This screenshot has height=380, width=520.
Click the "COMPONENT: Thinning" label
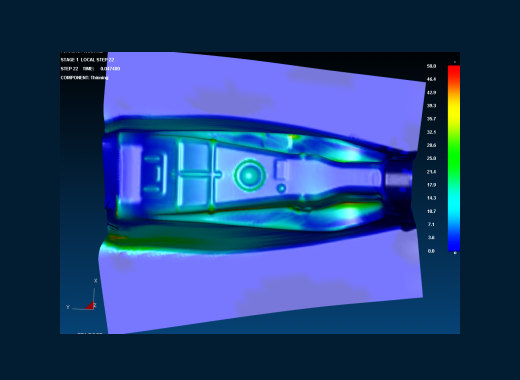tap(84, 78)
